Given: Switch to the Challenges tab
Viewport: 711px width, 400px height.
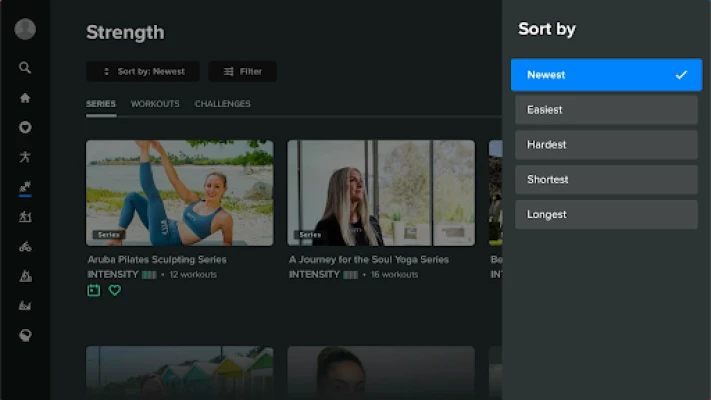Looking at the screenshot, I should 223,104.
